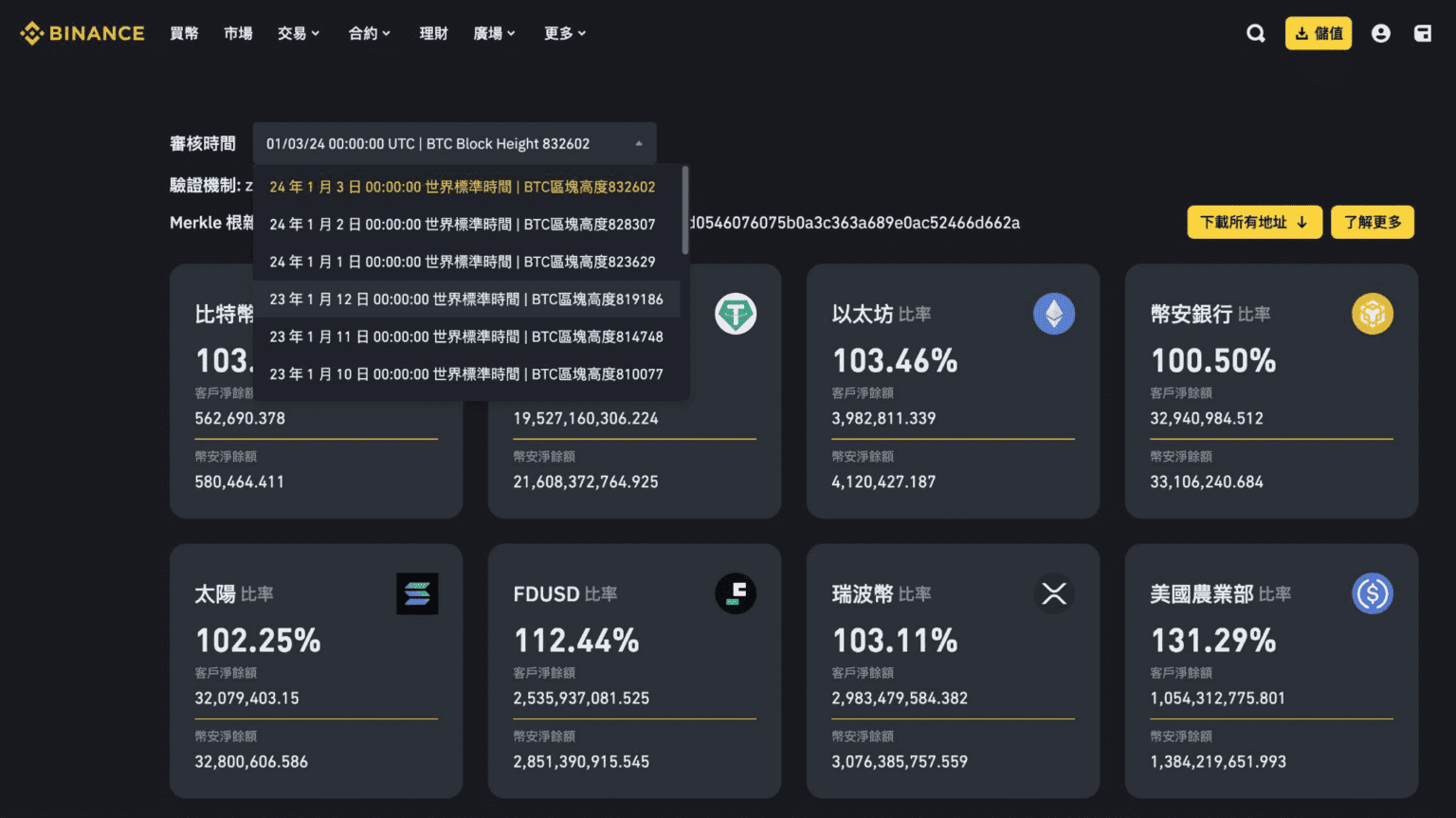Screen dimensions: 1456x818
Task: Click the 審核時間 label
Action: pos(203,143)
